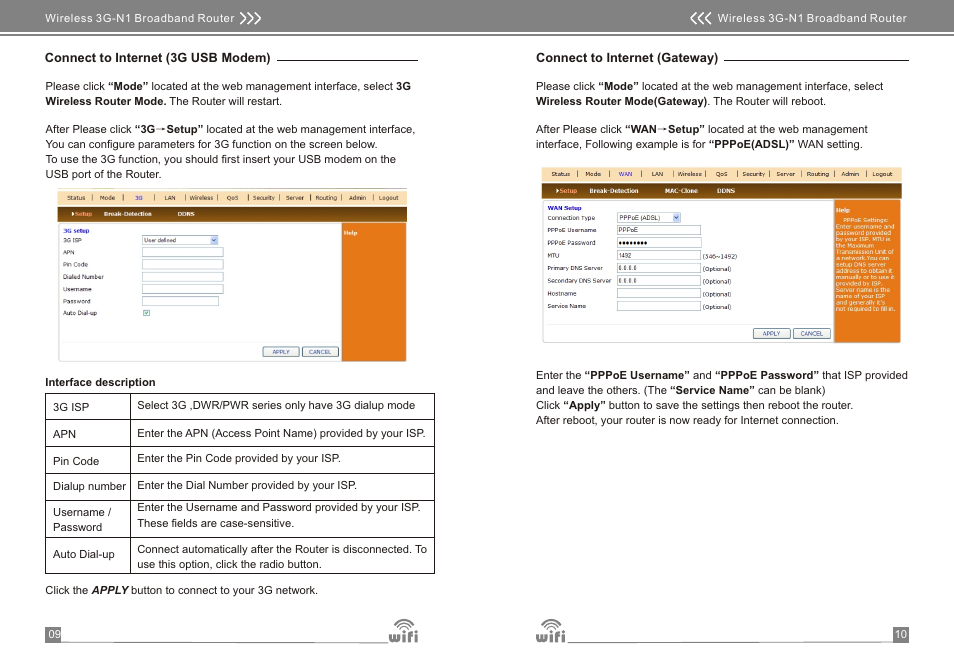Open Security menu in 3G setup screenshot
The image size is (954, 659).
[x=264, y=198]
